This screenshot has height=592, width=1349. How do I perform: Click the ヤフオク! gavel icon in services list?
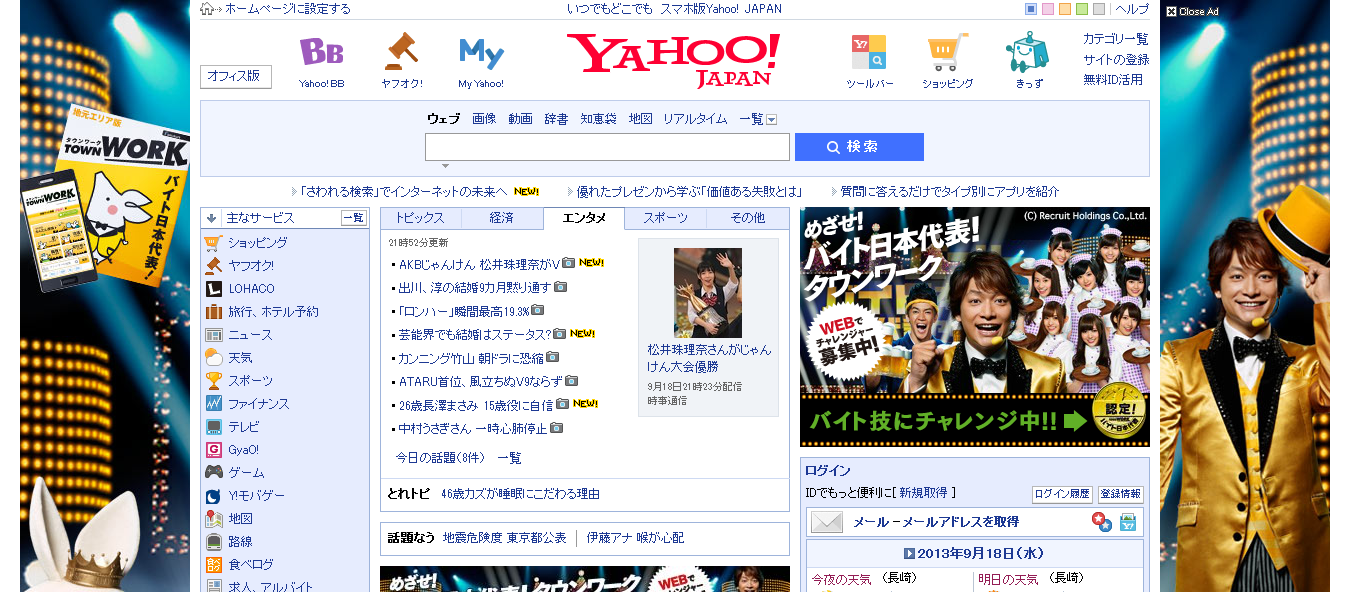(x=213, y=266)
